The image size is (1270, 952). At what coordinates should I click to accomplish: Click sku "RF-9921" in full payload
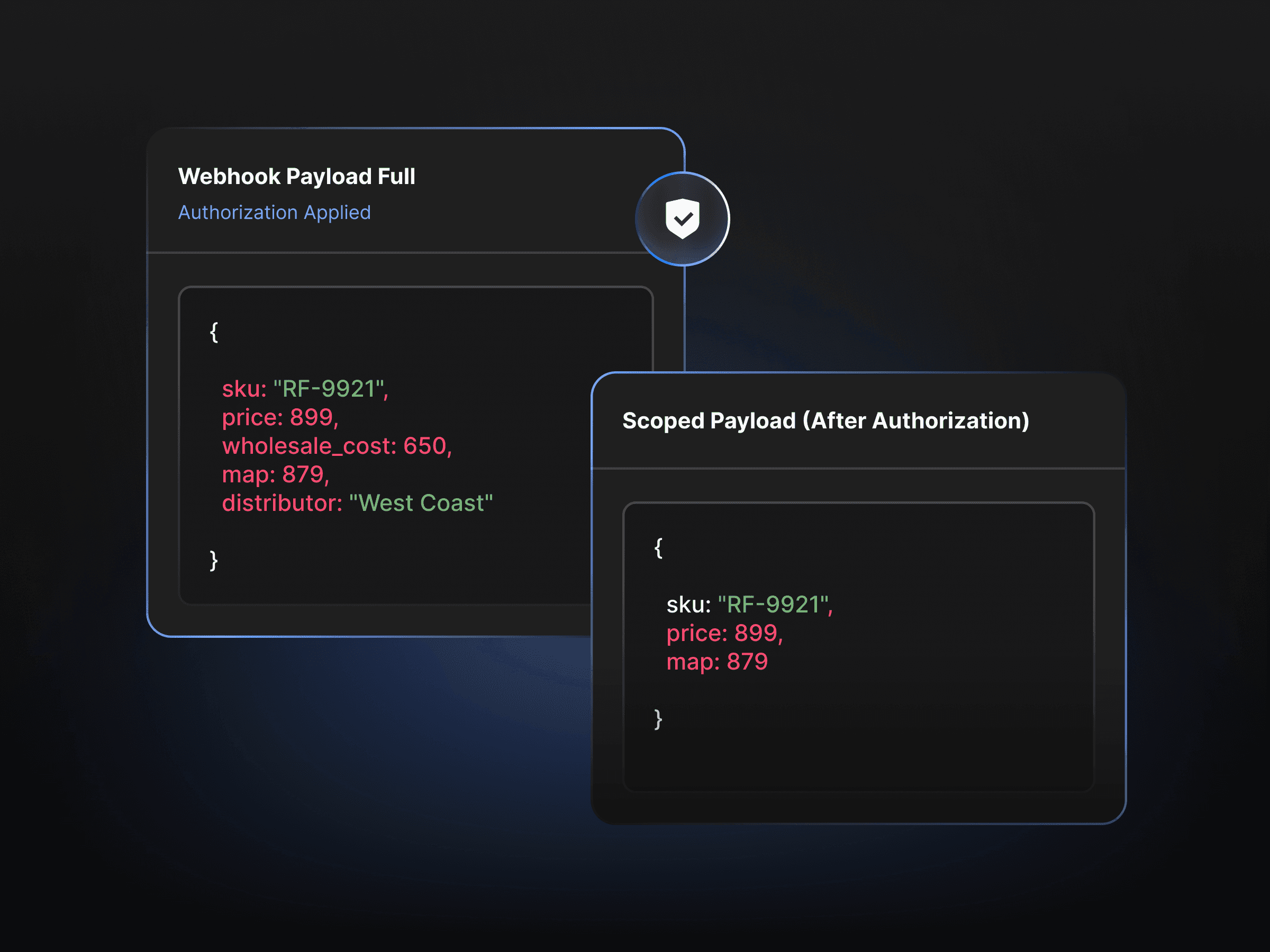(x=305, y=389)
